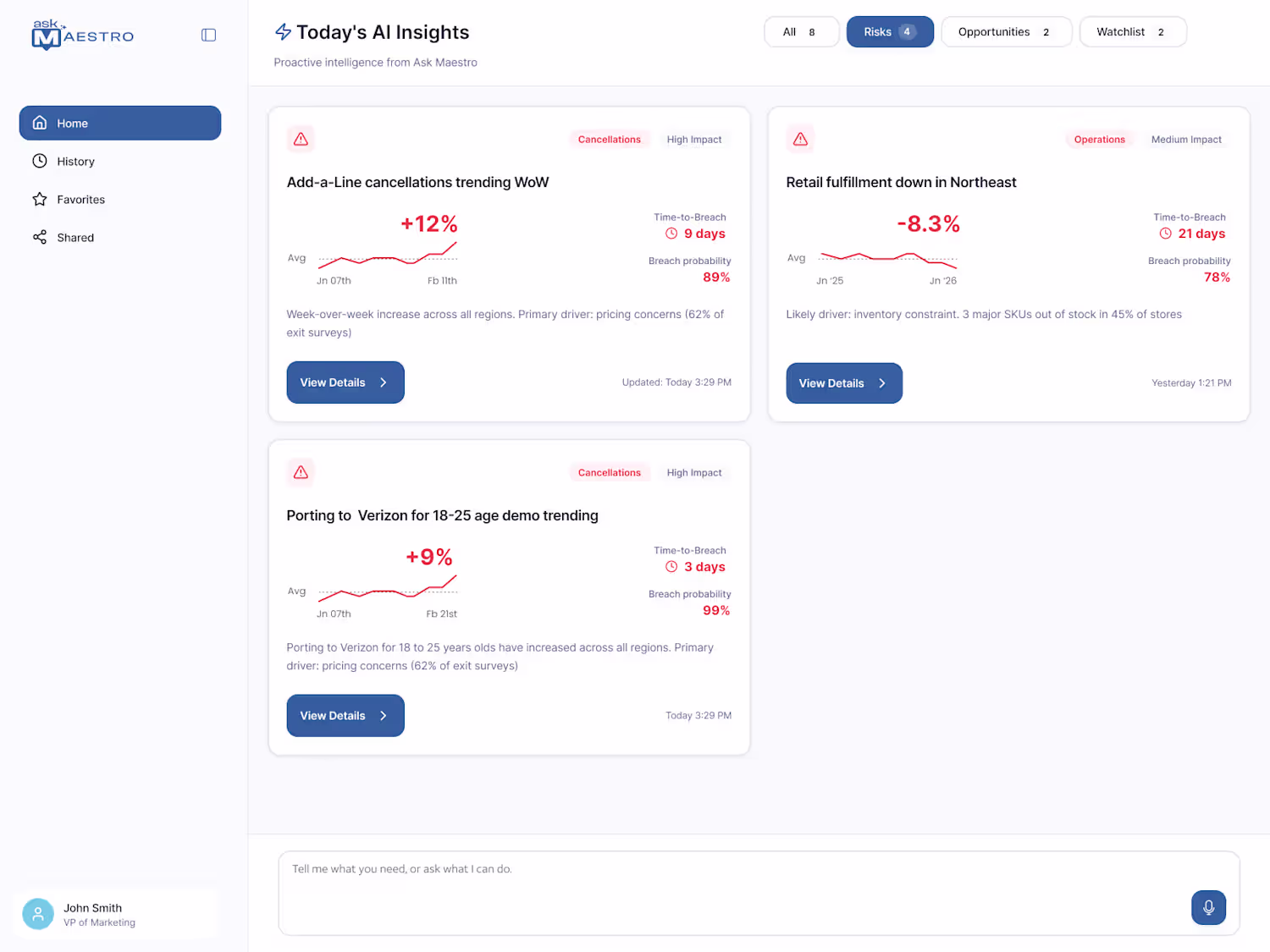This screenshot has height=952, width=1270.
Task: View Details for Retail fulfillment in Northeast
Action: pyautogui.click(x=844, y=383)
